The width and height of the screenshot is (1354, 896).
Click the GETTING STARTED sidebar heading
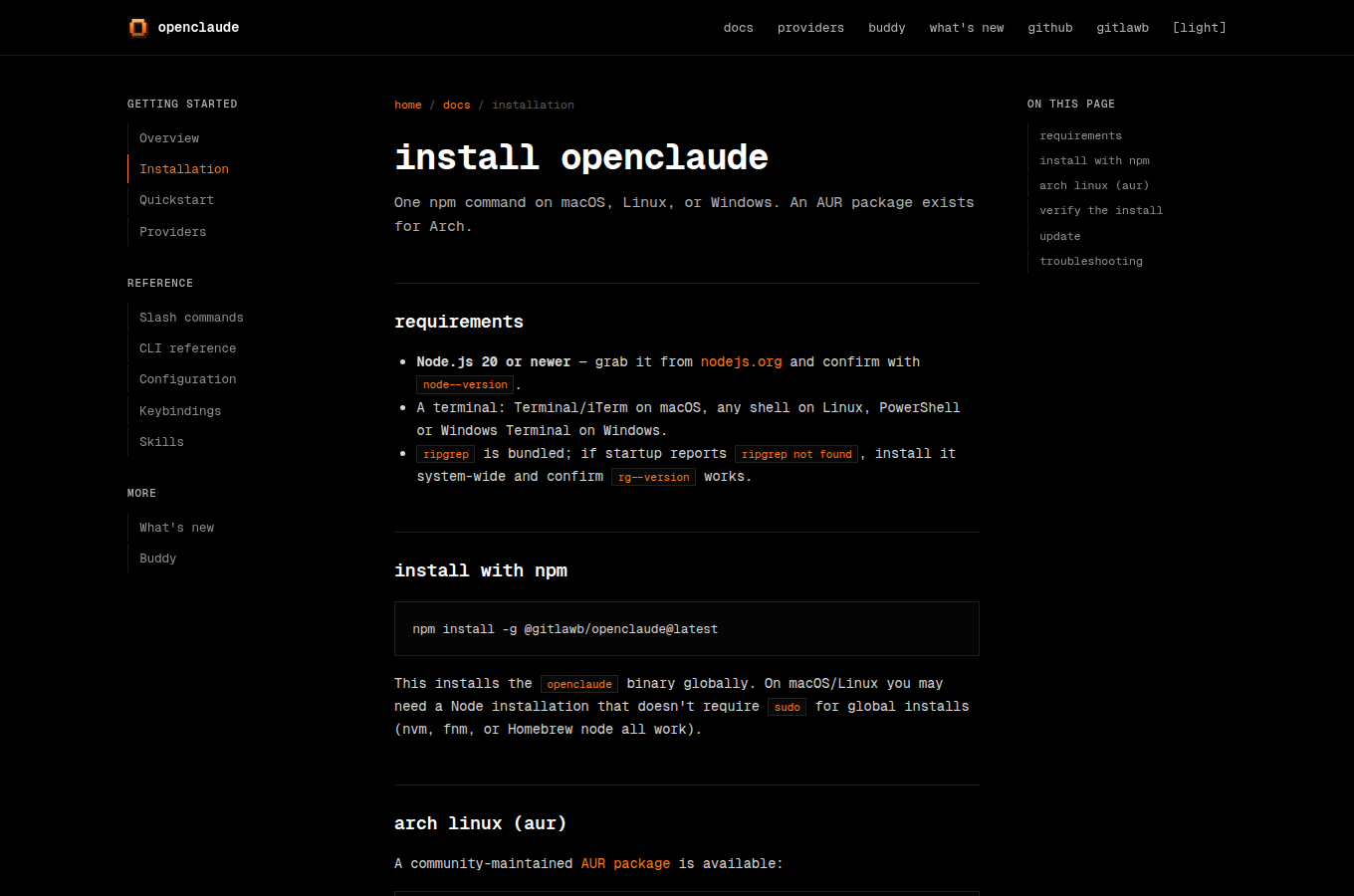pyautogui.click(x=182, y=104)
